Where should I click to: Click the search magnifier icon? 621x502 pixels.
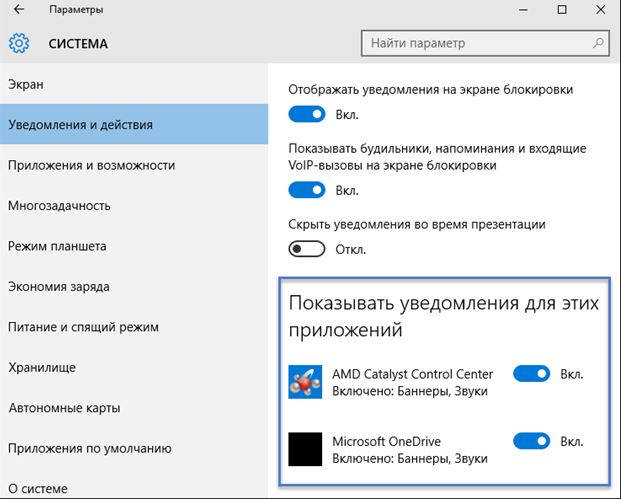point(598,43)
